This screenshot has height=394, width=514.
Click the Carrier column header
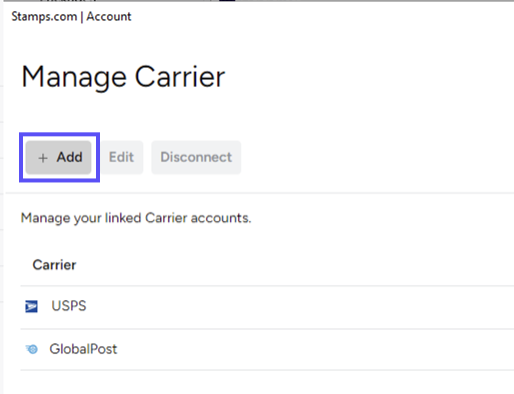click(54, 265)
